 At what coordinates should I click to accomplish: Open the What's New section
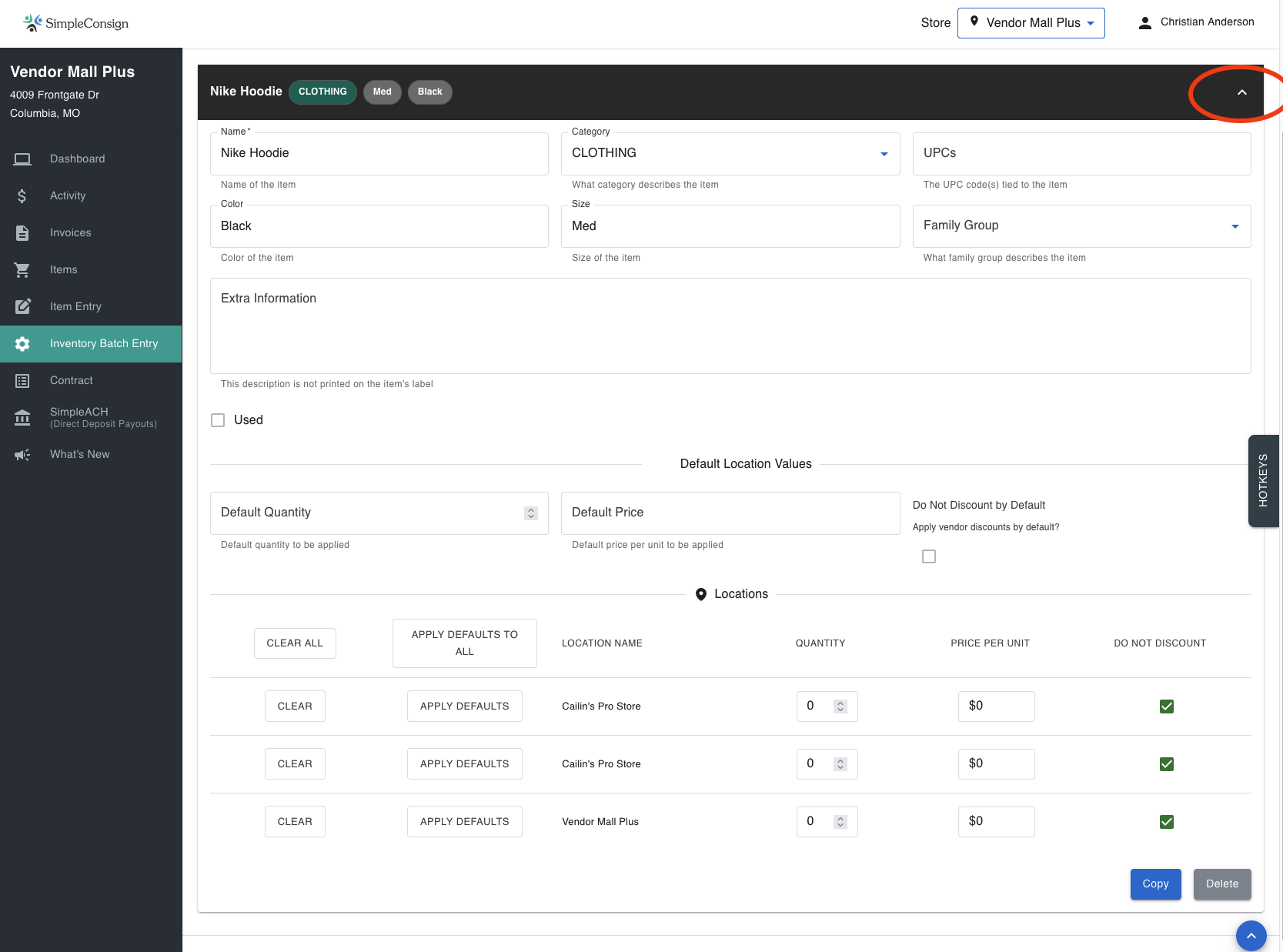click(91, 455)
